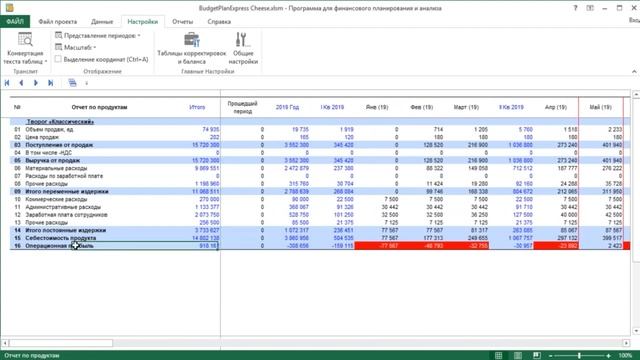This screenshot has width=640, height=360.
Task: Select the Март (19) column header
Action: click(466, 107)
